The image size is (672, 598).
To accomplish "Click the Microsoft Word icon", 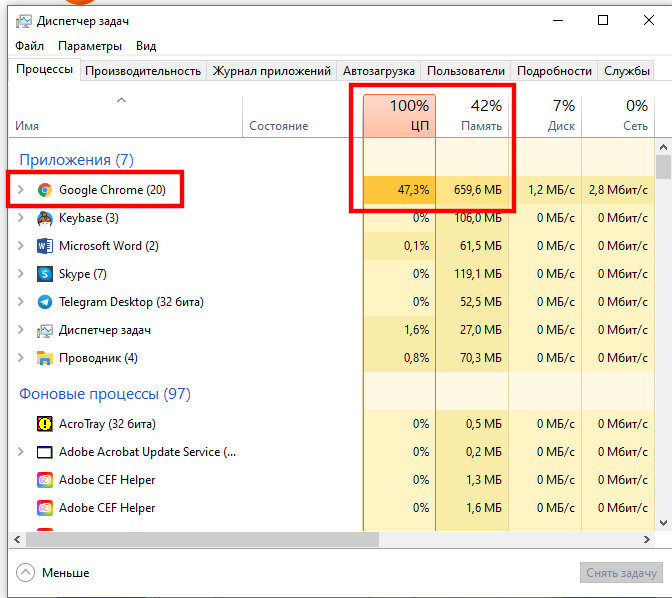I will click(x=45, y=246).
